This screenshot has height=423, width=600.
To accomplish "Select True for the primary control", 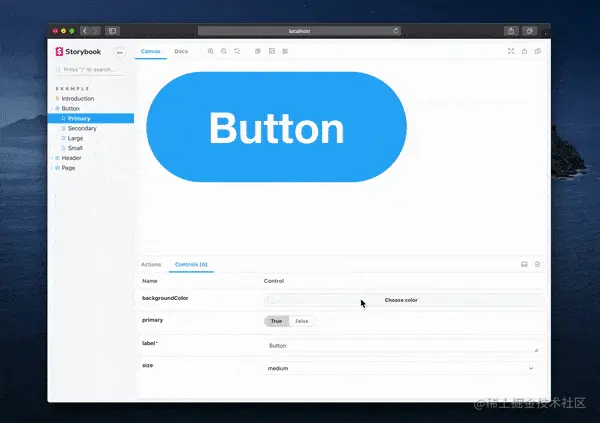I will point(276,321).
